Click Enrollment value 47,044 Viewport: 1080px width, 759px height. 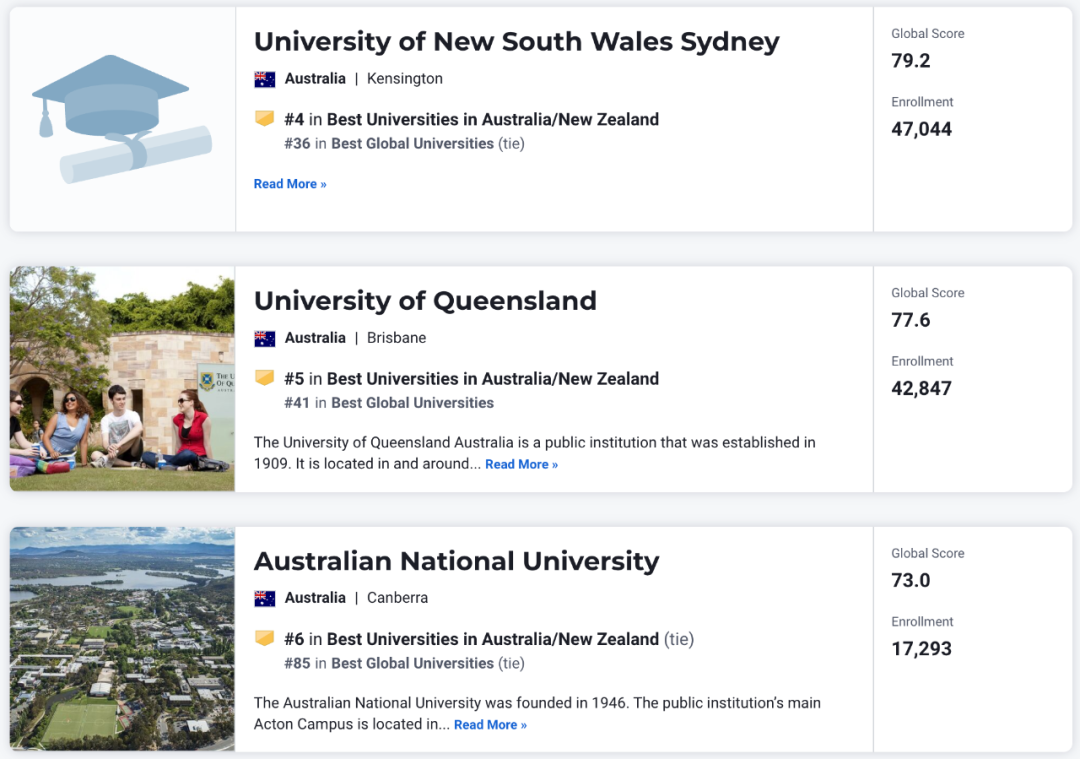(922, 129)
